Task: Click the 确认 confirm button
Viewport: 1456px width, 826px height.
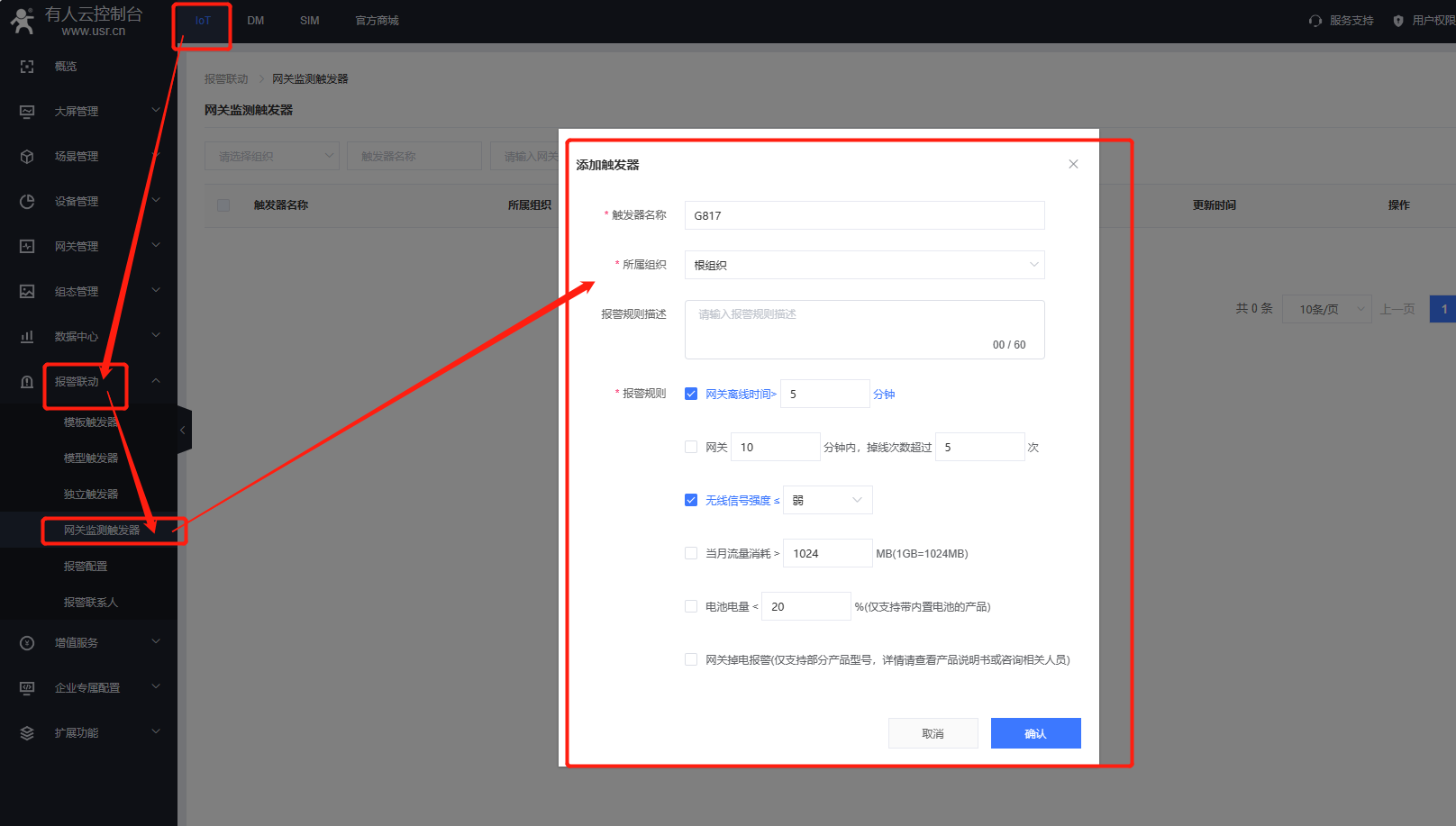Action: click(x=1035, y=733)
